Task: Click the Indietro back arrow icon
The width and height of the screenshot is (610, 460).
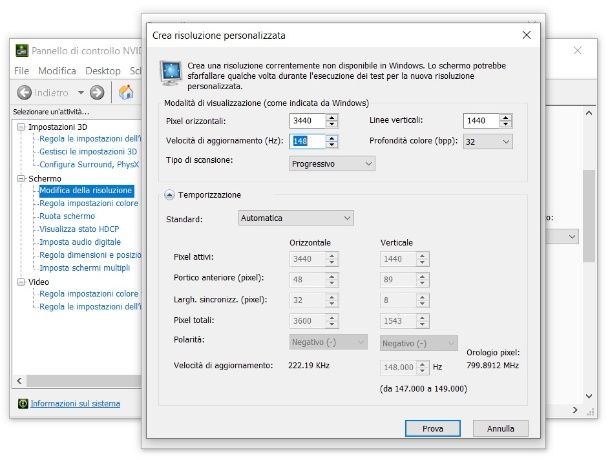Action: click(x=24, y=93)
